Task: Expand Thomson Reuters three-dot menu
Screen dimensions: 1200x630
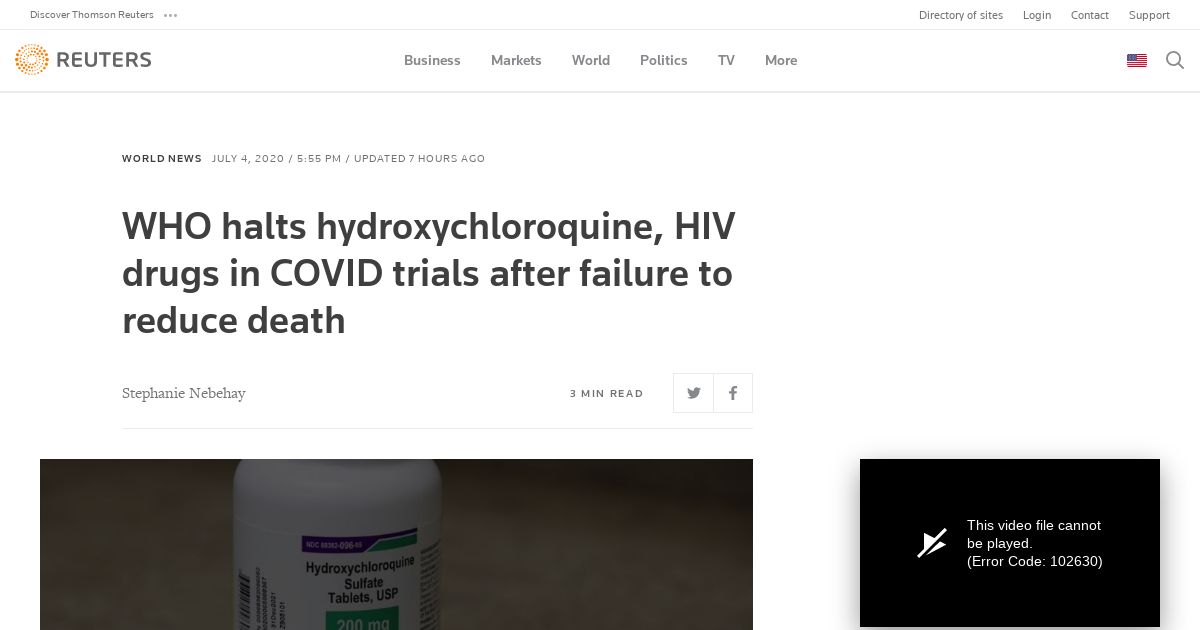Action: pyautogui.click(x=170, y=15)
